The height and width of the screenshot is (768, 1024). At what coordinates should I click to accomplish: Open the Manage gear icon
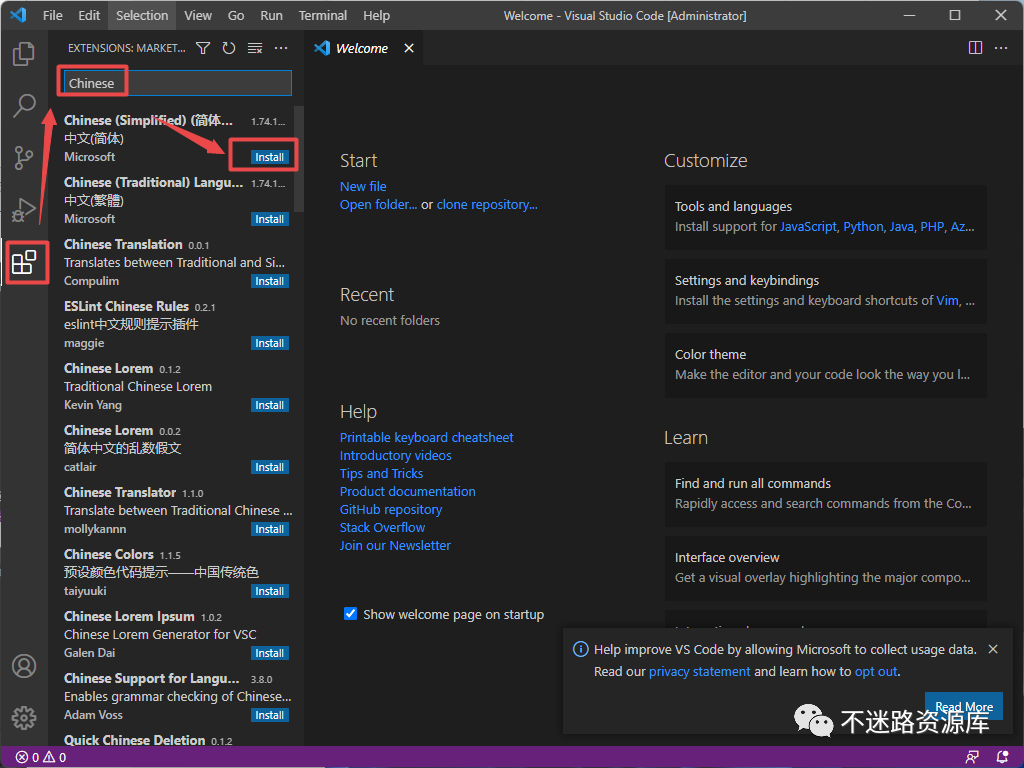(24, 718)
